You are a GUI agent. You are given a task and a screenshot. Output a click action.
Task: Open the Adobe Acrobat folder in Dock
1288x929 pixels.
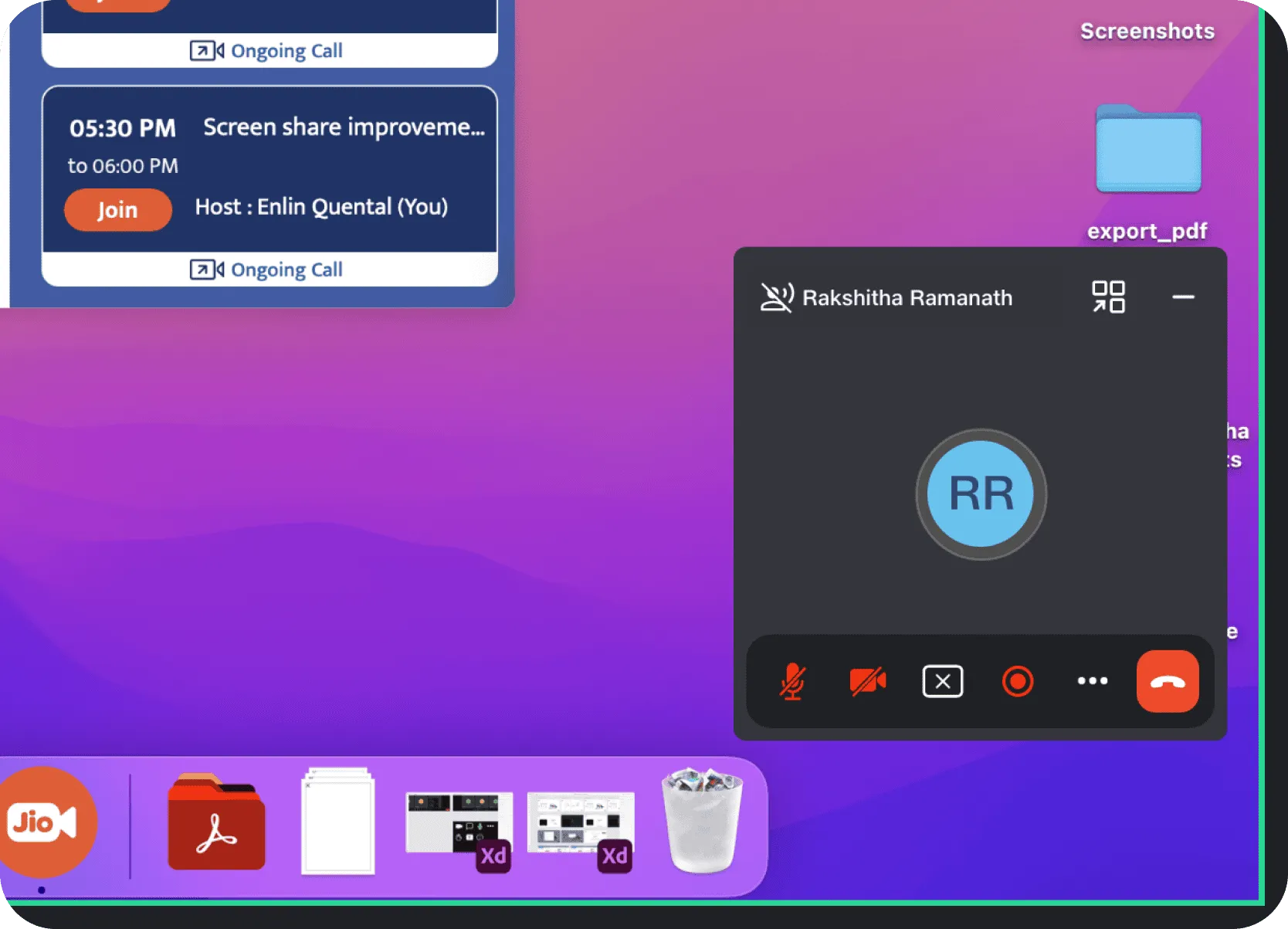216,824
